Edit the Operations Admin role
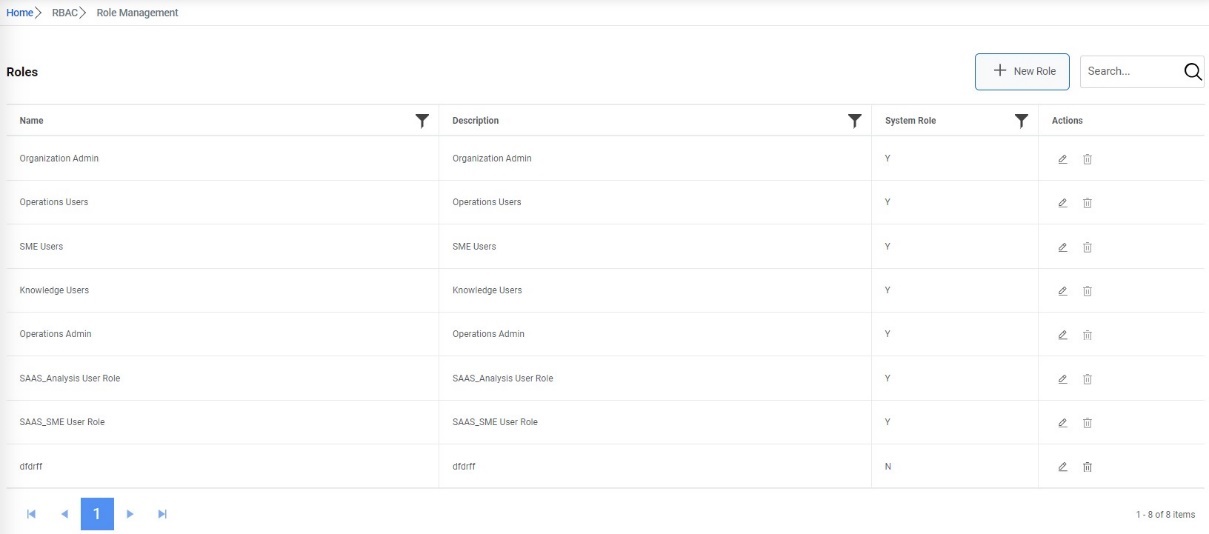 [x=1063, y=335]
